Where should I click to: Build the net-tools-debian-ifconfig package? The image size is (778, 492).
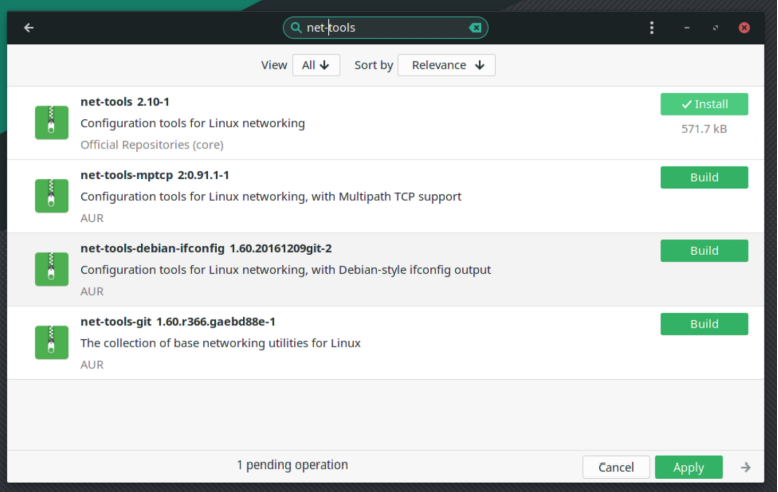[704, 251]
